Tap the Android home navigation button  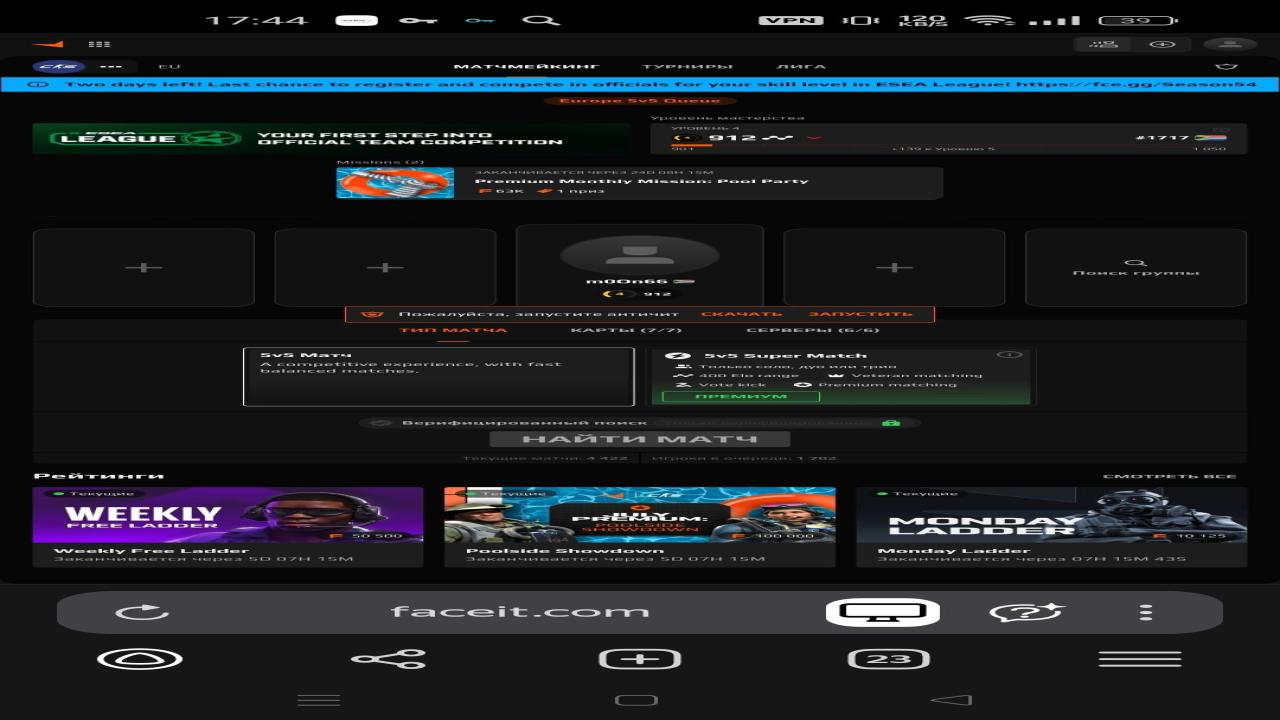pos(636,700)
